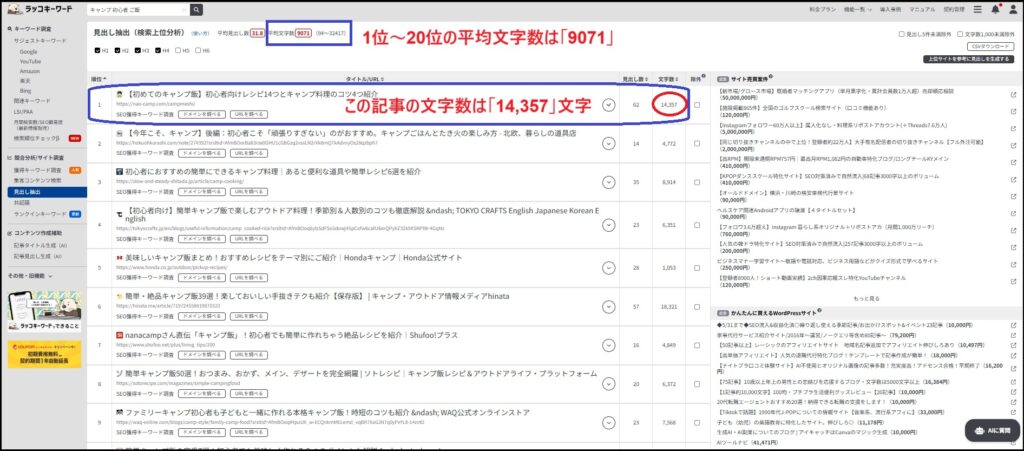Click URLを調べる for rank 1 result
1024x451 pixels.
click(x=248, y=114)
